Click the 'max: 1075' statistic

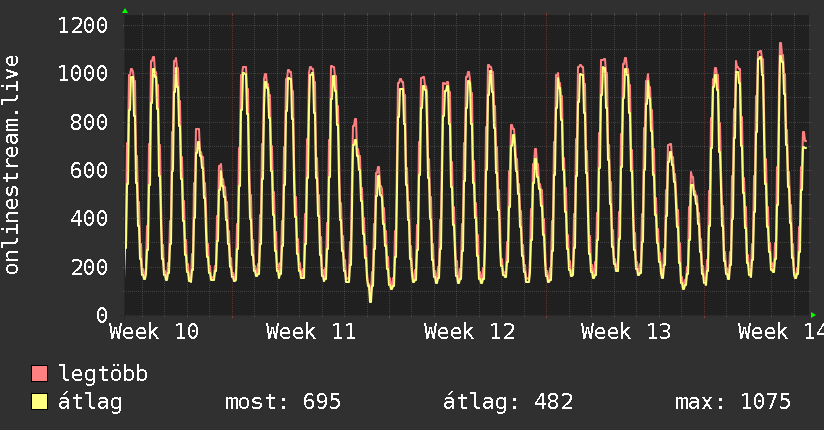(x=733, y=402)
